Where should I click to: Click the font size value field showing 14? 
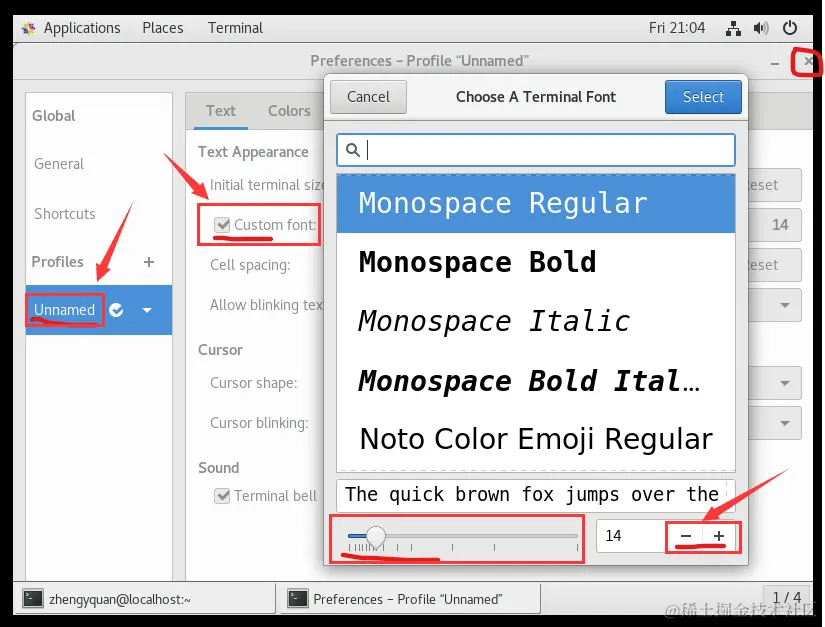click(631, 536)
